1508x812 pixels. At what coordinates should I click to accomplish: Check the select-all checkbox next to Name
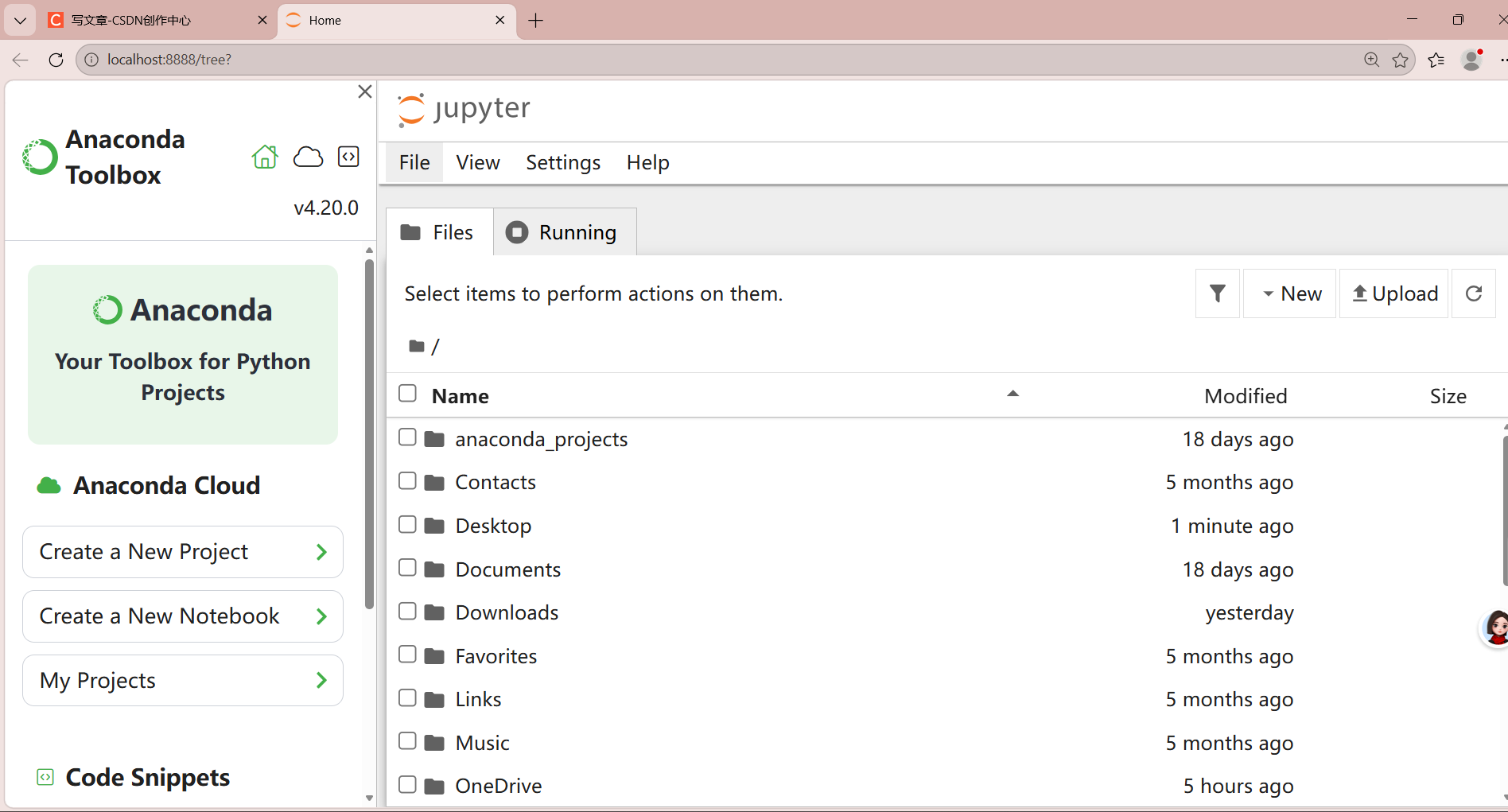(407, 394)
